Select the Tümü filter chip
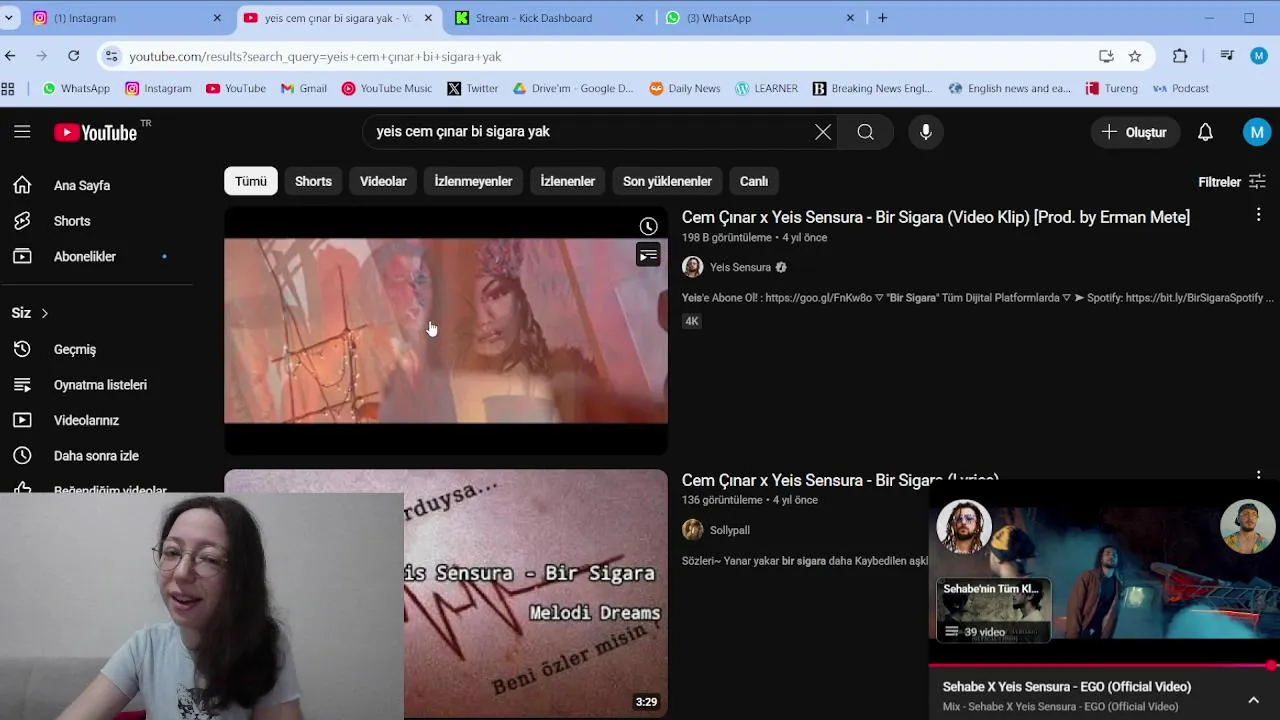1280x720 pixels. (251, 181)
